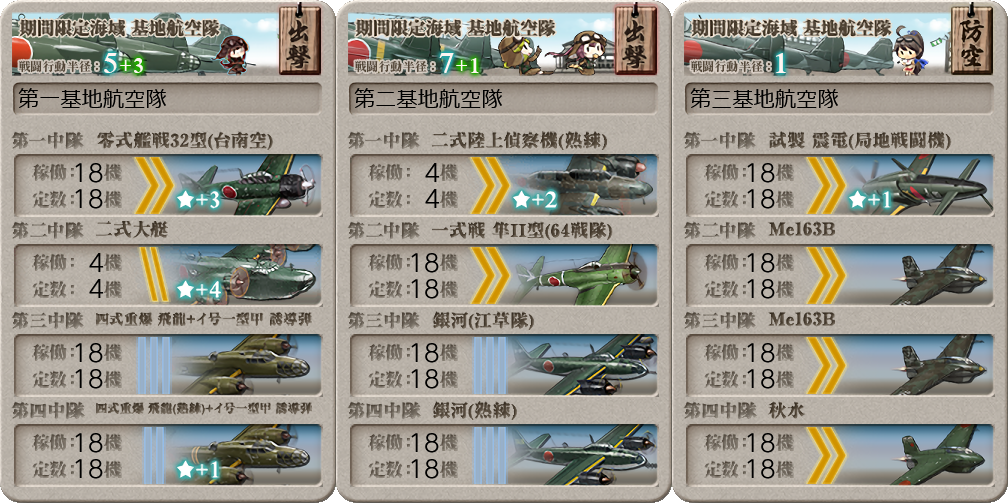Click proficiency chevrons on 零式艦戦32型 slot
This screenshot has width=1008, height=503.
pyautogui.click(x=154, y=185)
